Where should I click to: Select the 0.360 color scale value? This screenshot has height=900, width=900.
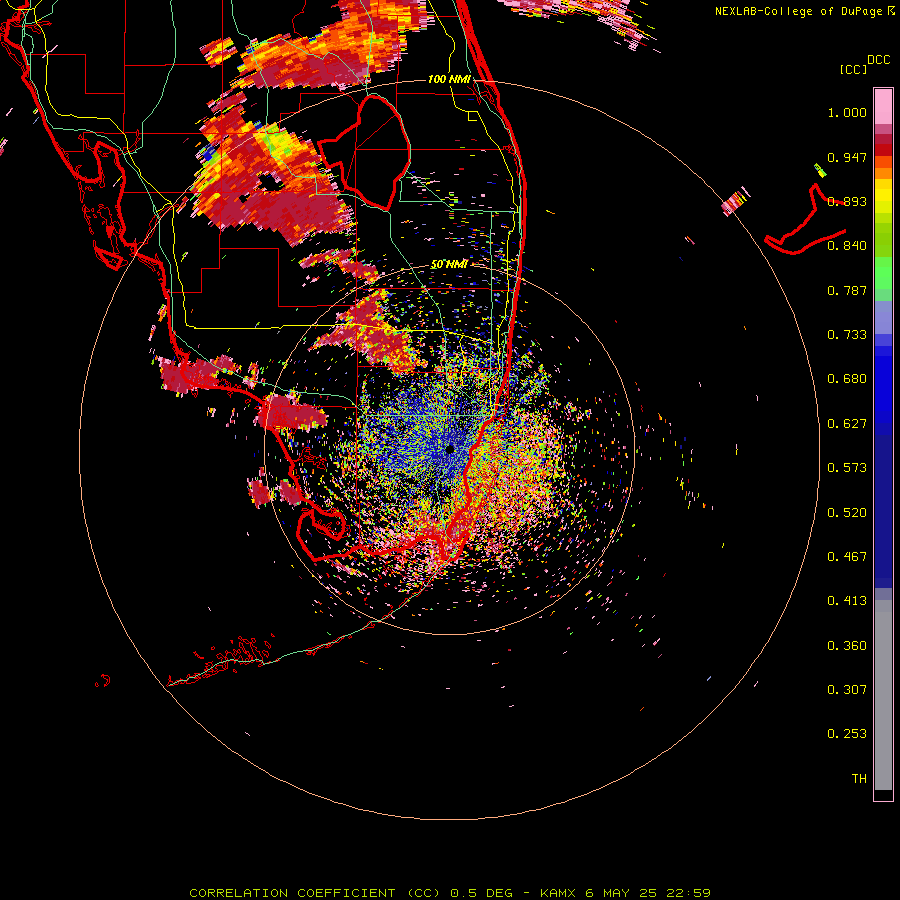(x=847, y=646)
